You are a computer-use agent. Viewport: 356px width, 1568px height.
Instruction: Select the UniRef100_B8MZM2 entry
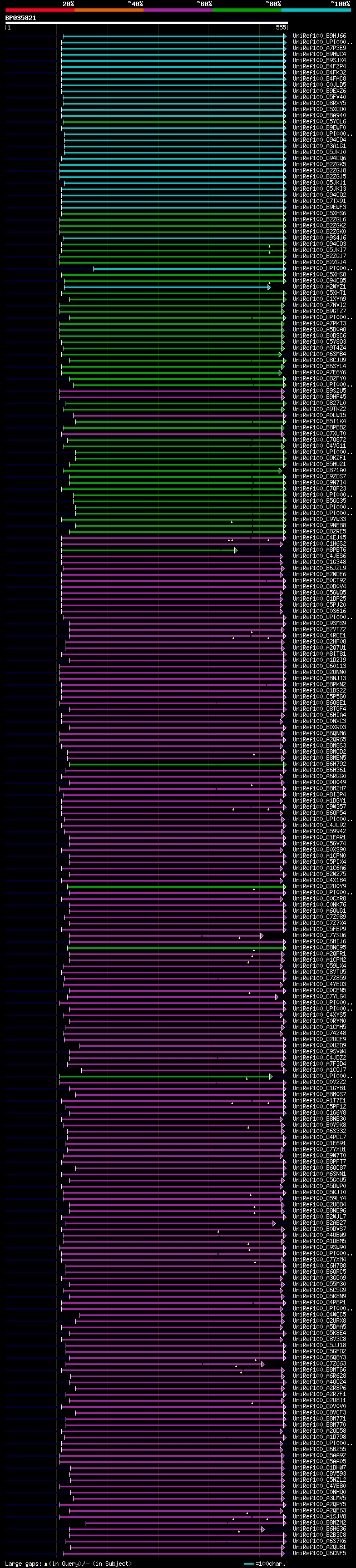pyautogui.click(x=319, y=1523)
